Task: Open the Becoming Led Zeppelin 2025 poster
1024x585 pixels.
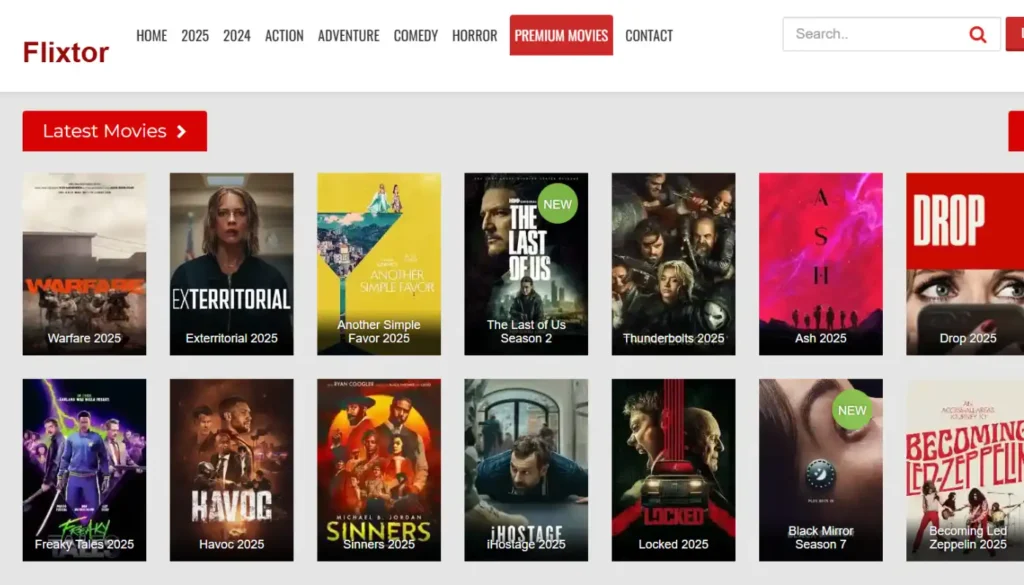Action: [965, 470]
